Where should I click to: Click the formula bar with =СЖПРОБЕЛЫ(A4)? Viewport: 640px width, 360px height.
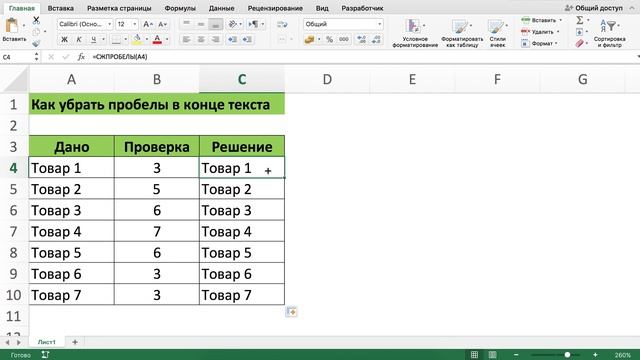click(x=363, y=57)
